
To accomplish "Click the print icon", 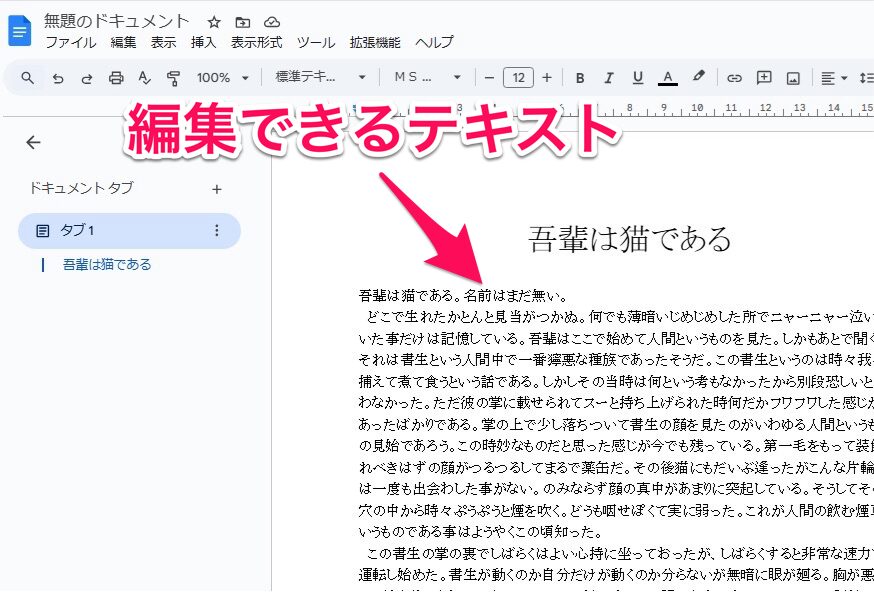I will click(x=116, y=78).
